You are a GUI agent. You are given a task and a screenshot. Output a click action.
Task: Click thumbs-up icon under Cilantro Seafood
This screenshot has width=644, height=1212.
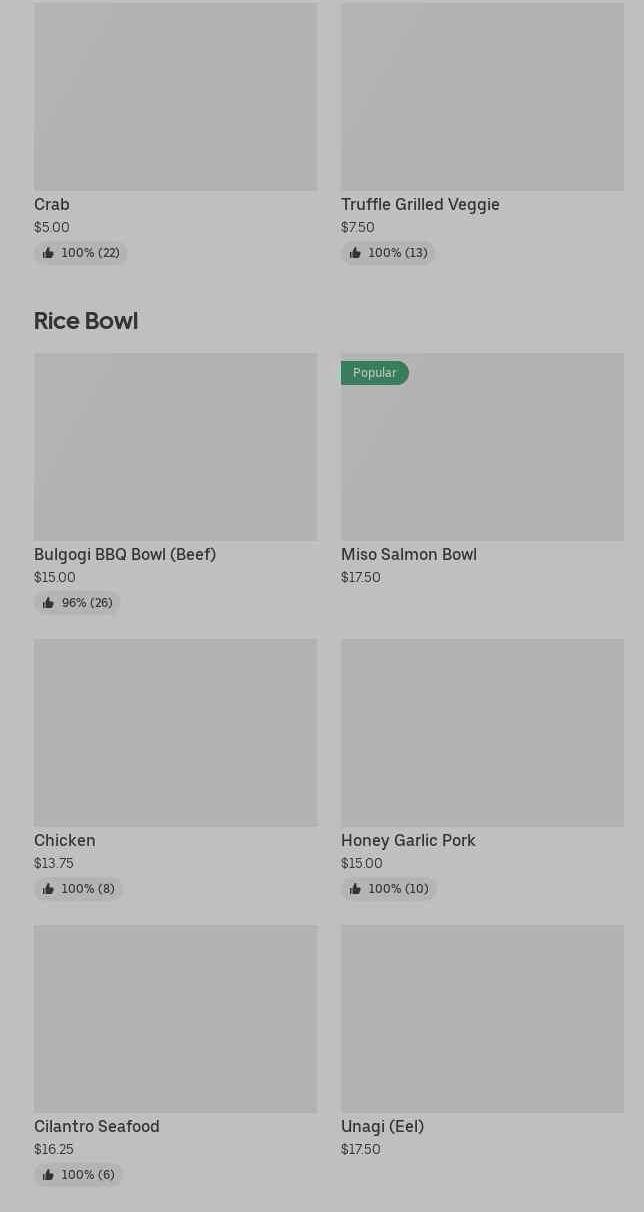pyautogui.click(x=48, y=1175)
